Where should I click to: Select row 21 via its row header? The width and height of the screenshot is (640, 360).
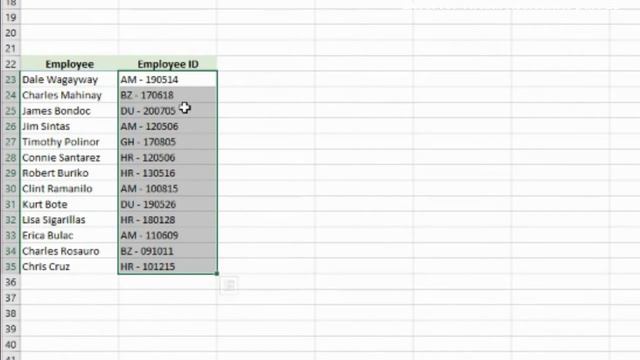11,48
